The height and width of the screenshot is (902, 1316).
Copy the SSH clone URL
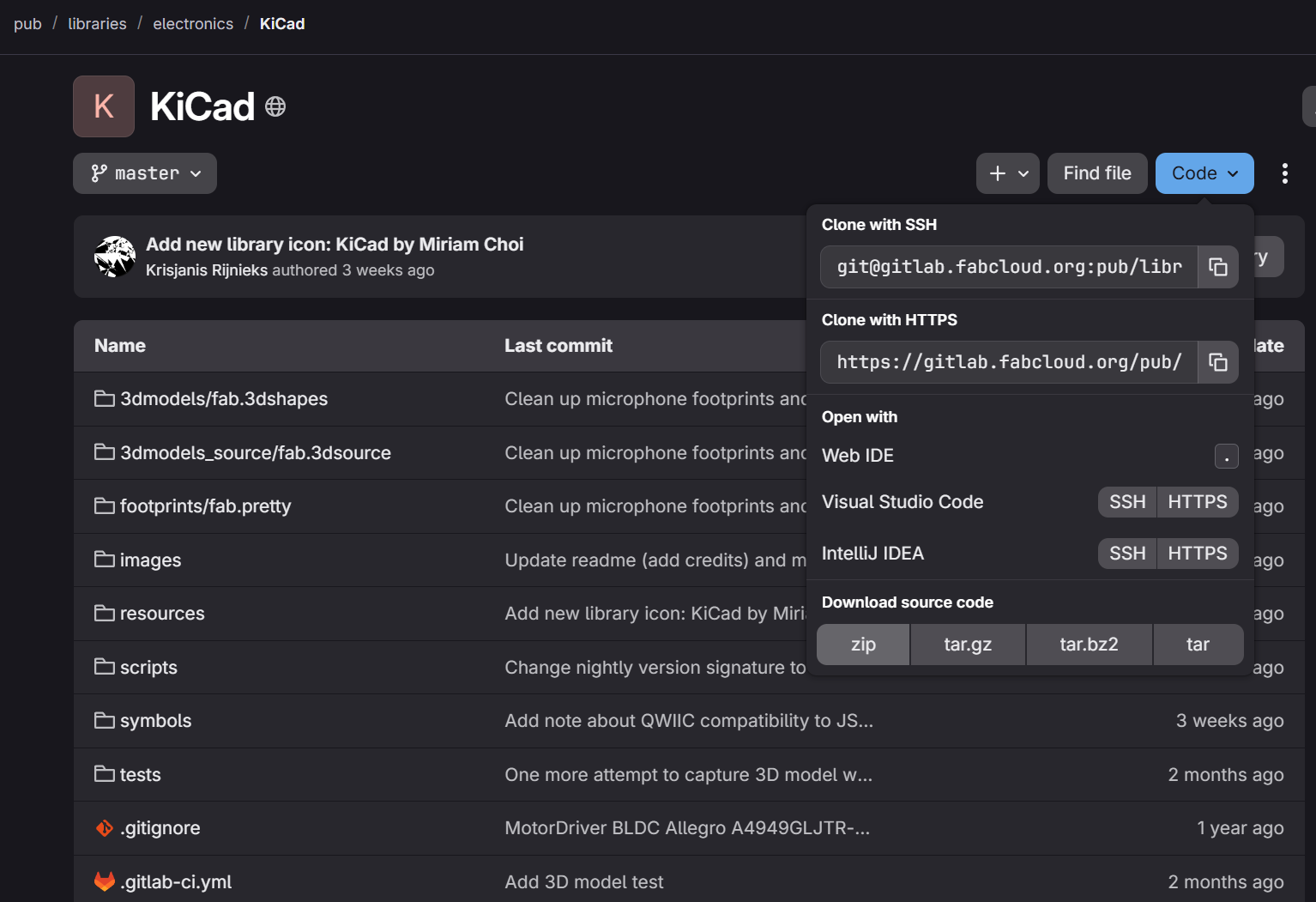(x=1217, y=267)
